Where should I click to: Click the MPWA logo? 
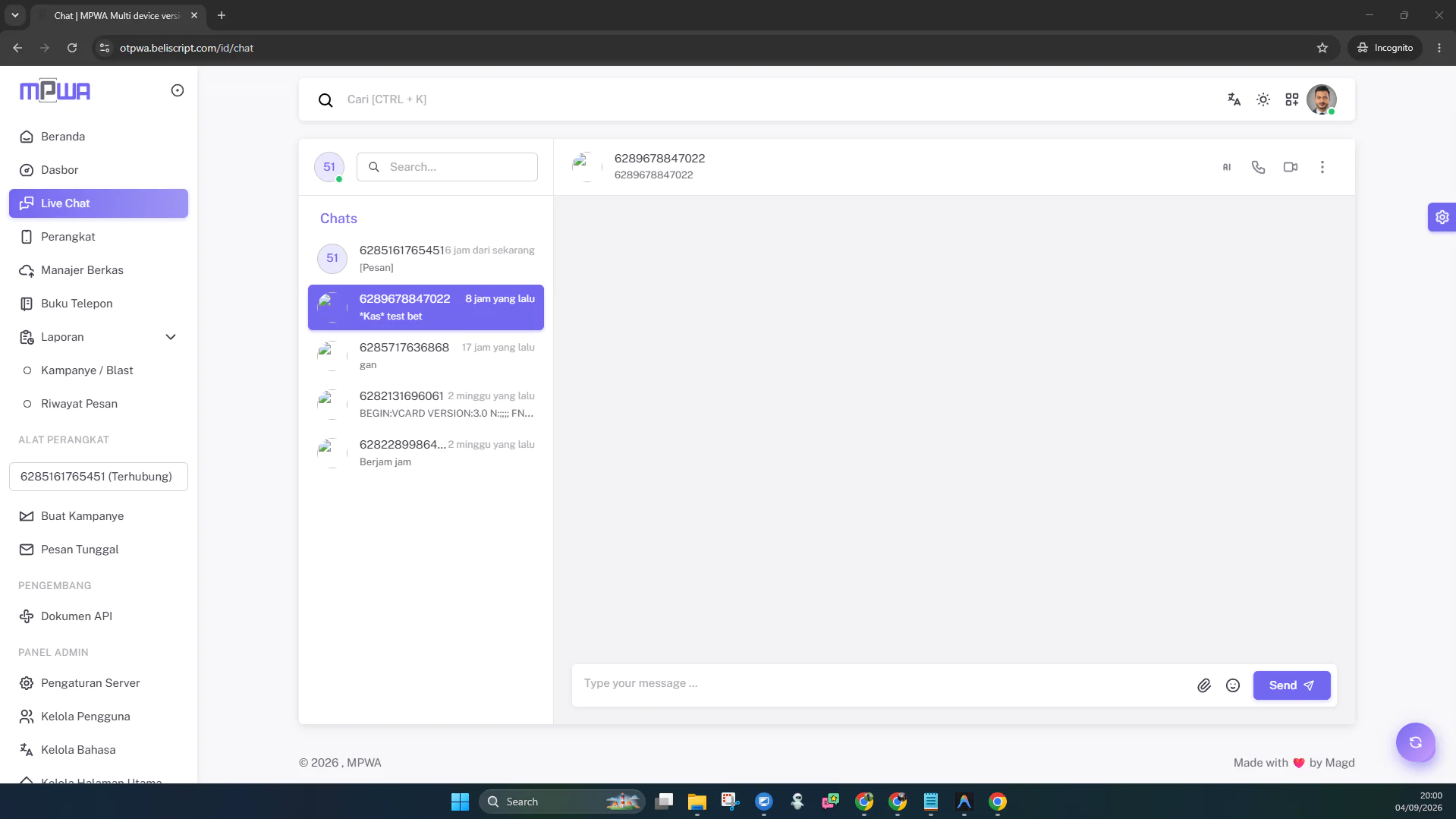(x=55, y=90)
